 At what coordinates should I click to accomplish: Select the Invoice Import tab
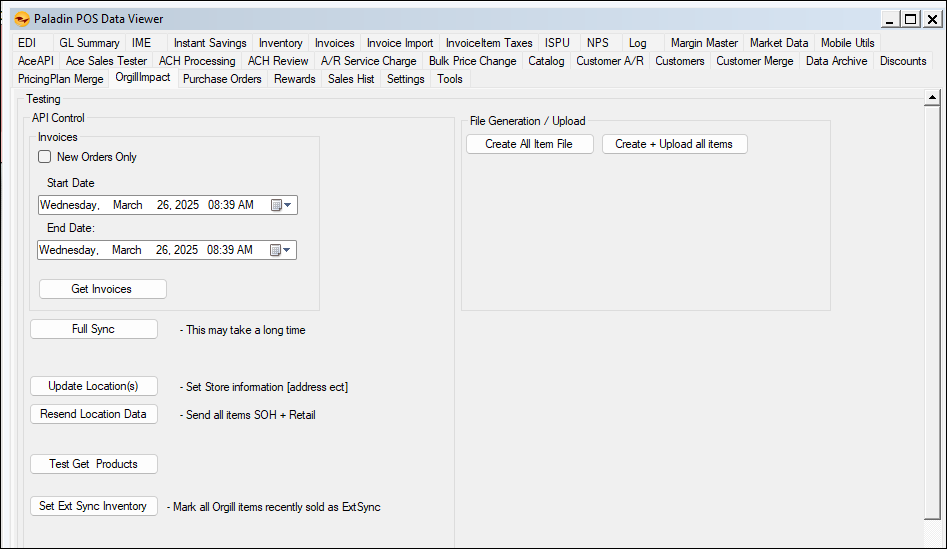400,43
